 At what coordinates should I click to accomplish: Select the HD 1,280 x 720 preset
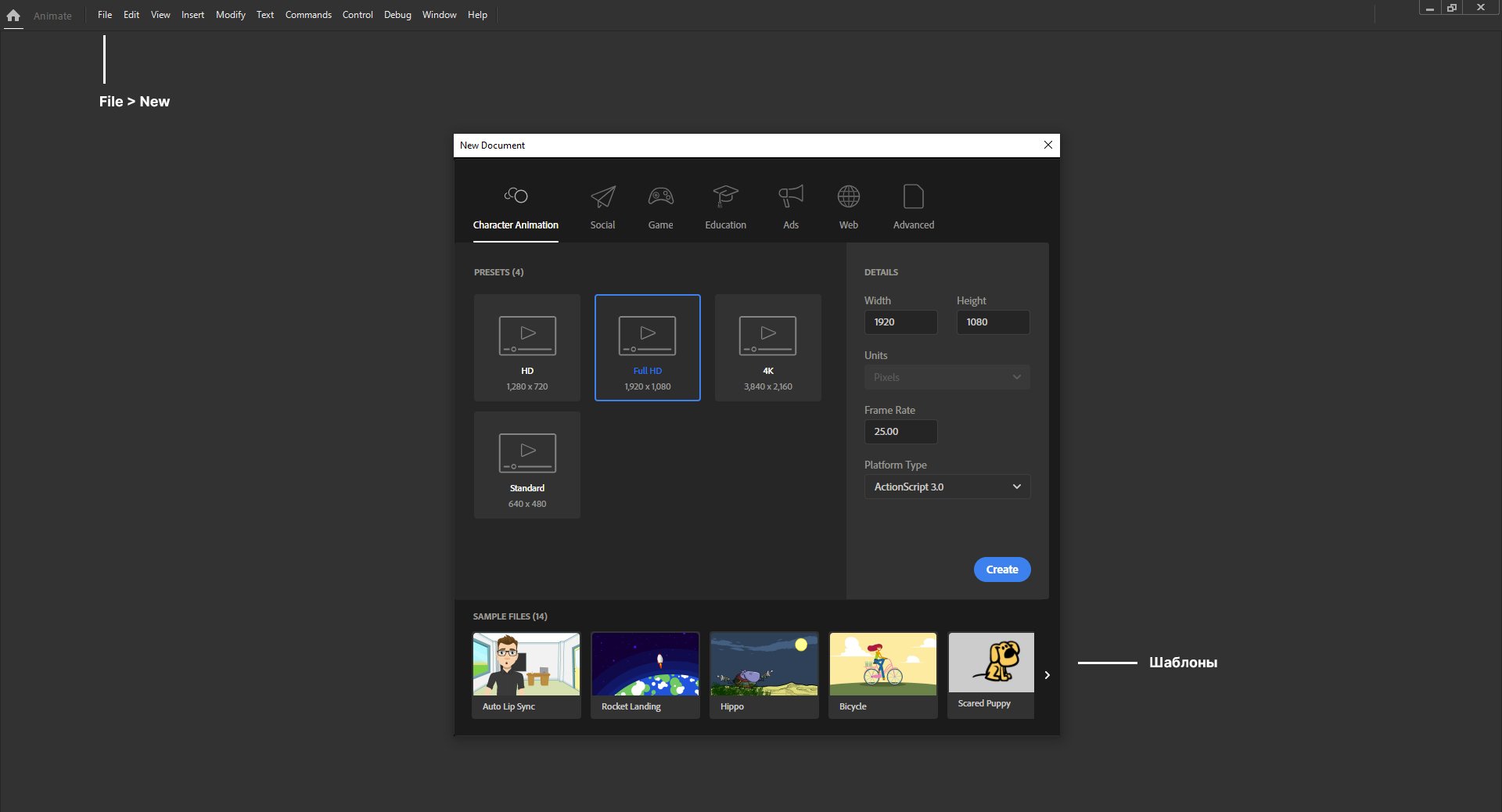527,347
